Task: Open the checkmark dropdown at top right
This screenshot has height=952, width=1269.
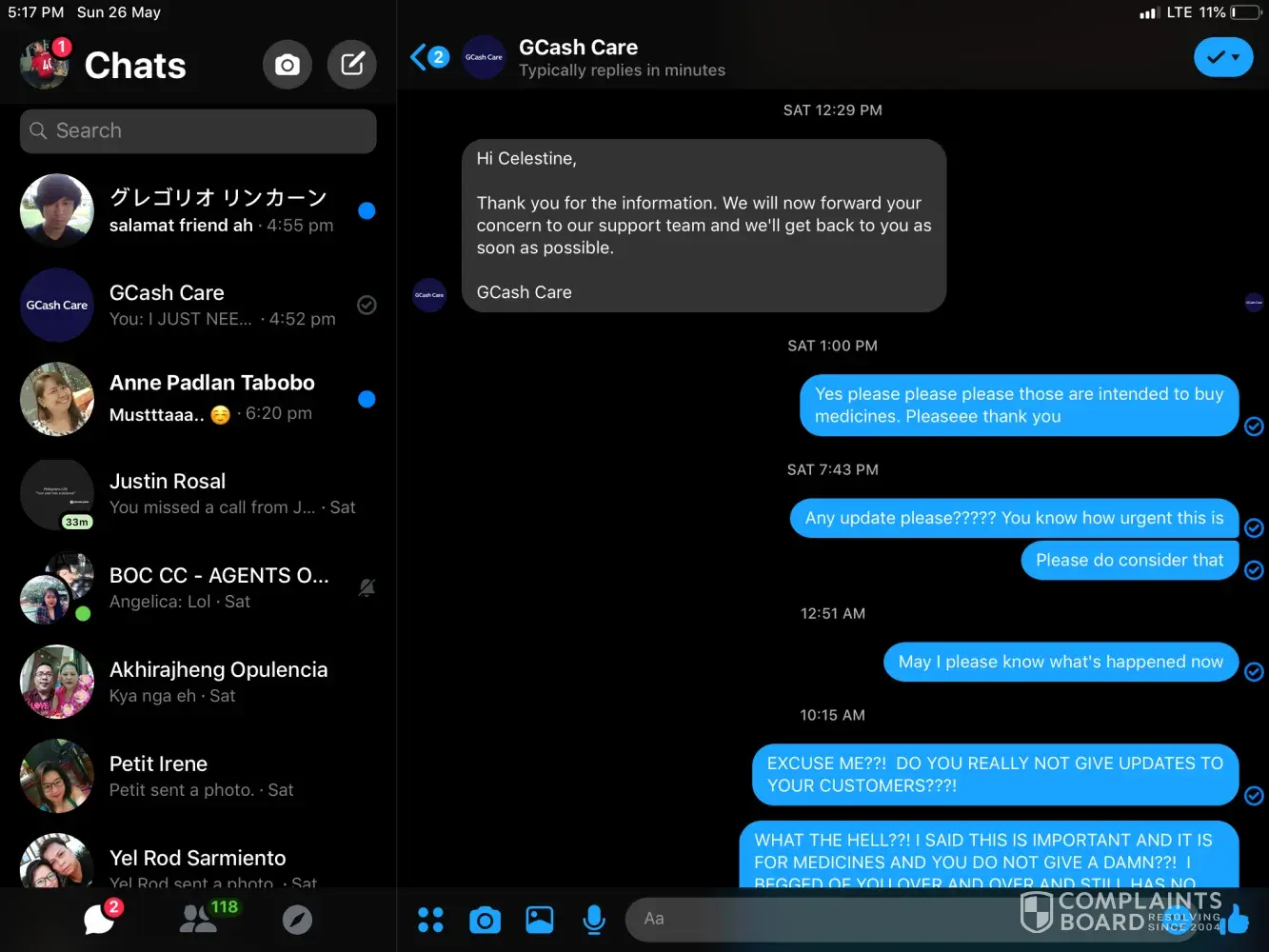Action: click(1223, 57)
